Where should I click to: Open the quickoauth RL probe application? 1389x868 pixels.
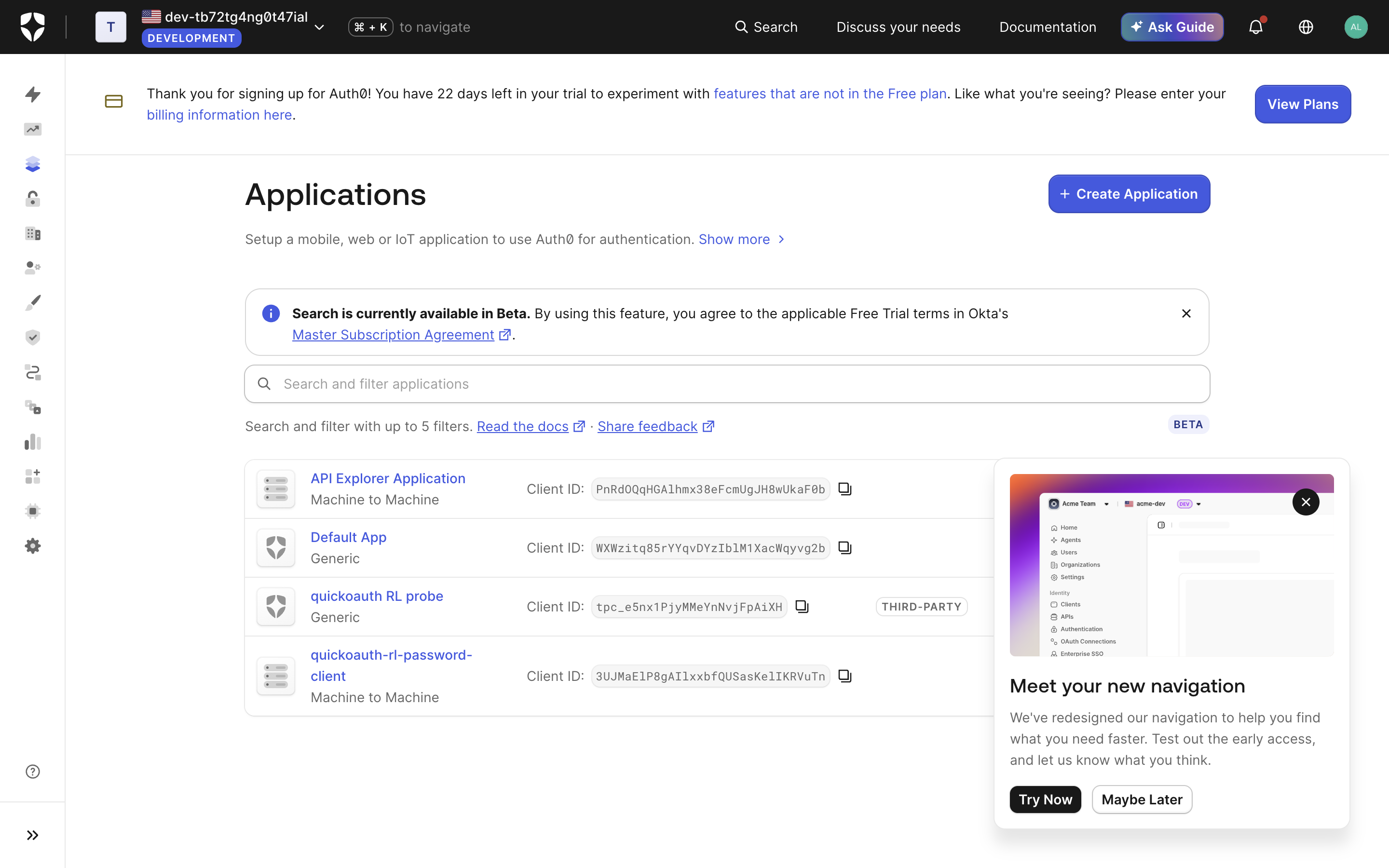[x=377, y=596]
